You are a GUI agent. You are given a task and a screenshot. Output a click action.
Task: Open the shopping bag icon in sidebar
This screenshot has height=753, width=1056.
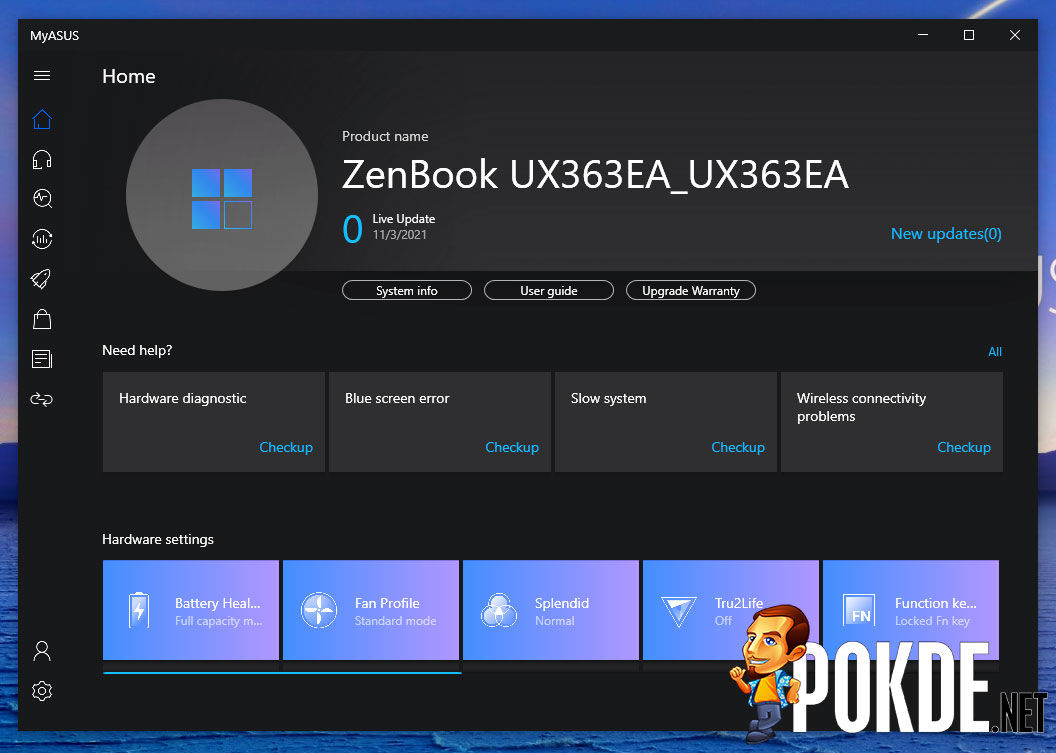click(42, 319)
